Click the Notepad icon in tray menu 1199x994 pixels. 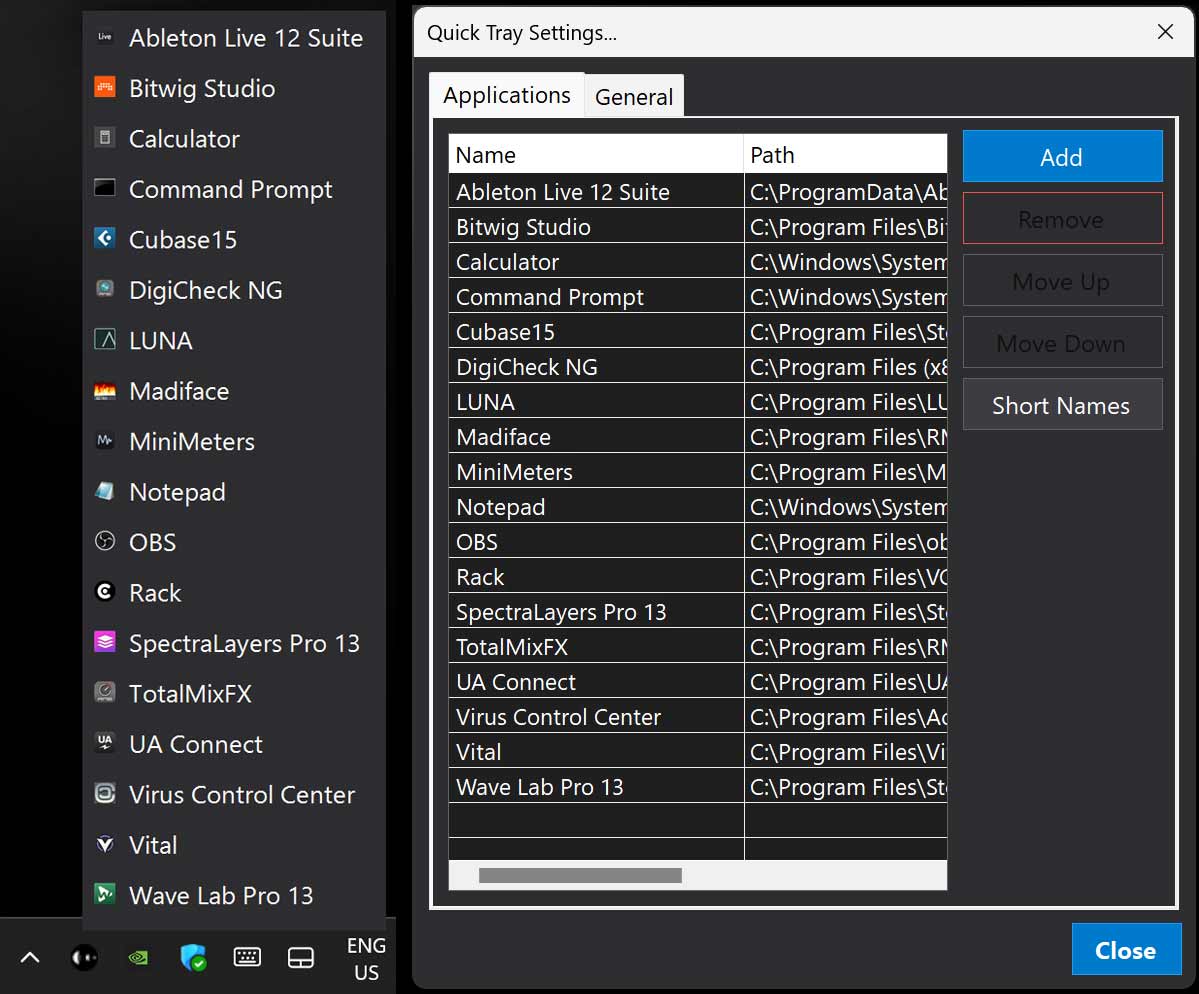105,491
